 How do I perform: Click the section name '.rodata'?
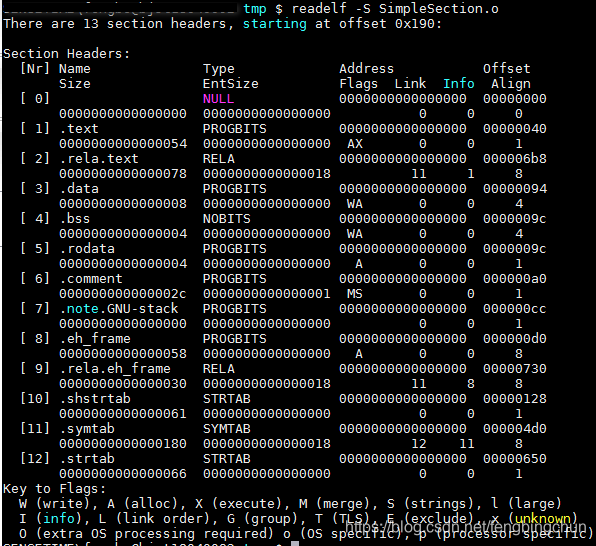click(87, 249)
